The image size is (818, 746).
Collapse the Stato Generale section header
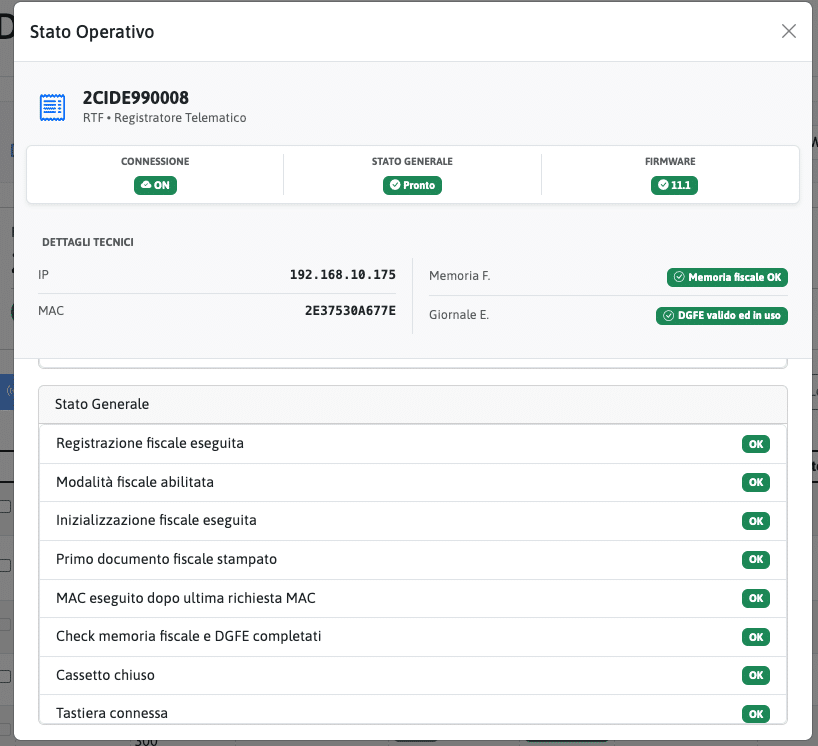[x=412, y=404]
